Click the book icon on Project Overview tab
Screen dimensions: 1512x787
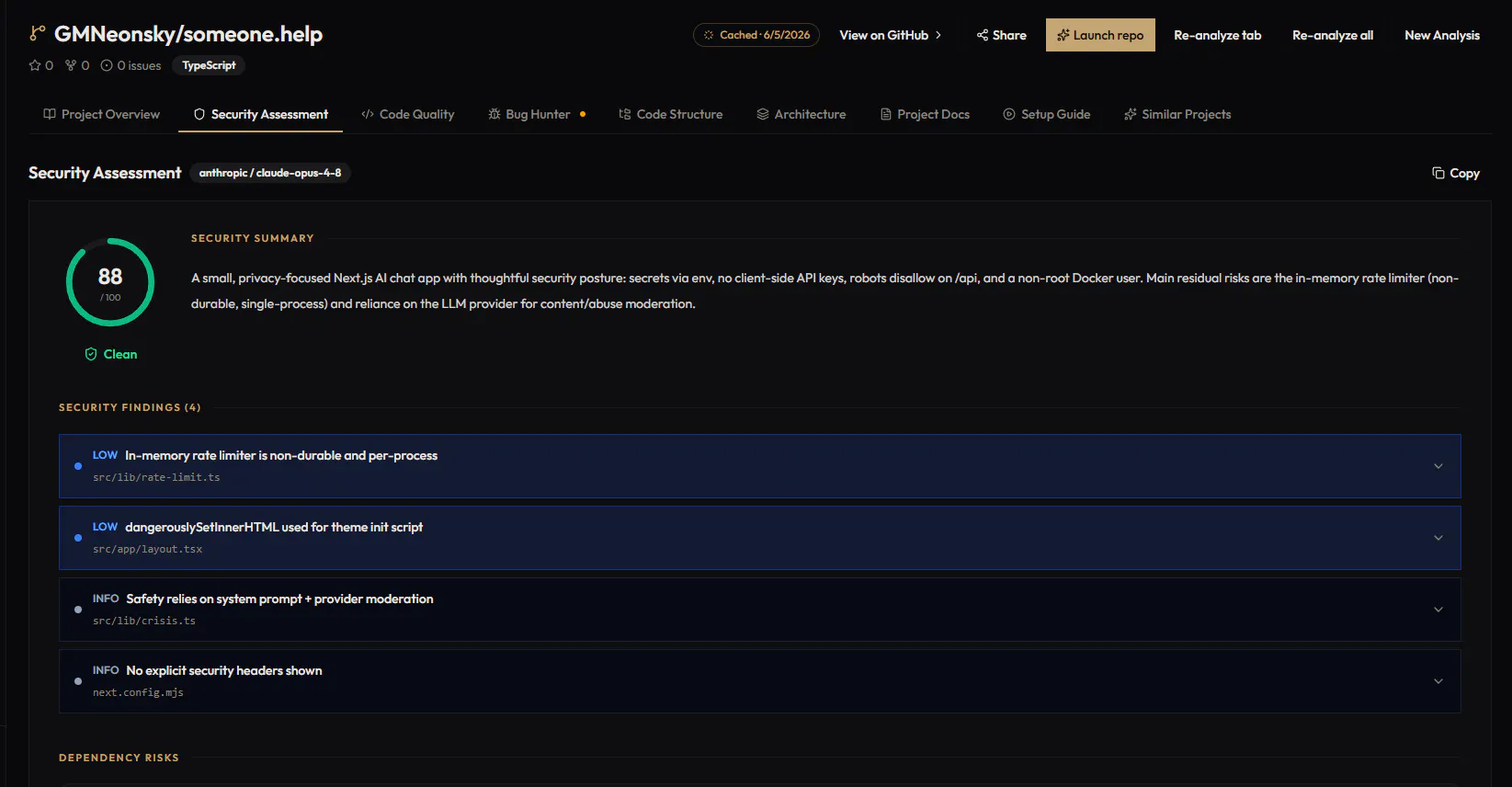click(50, 114)
